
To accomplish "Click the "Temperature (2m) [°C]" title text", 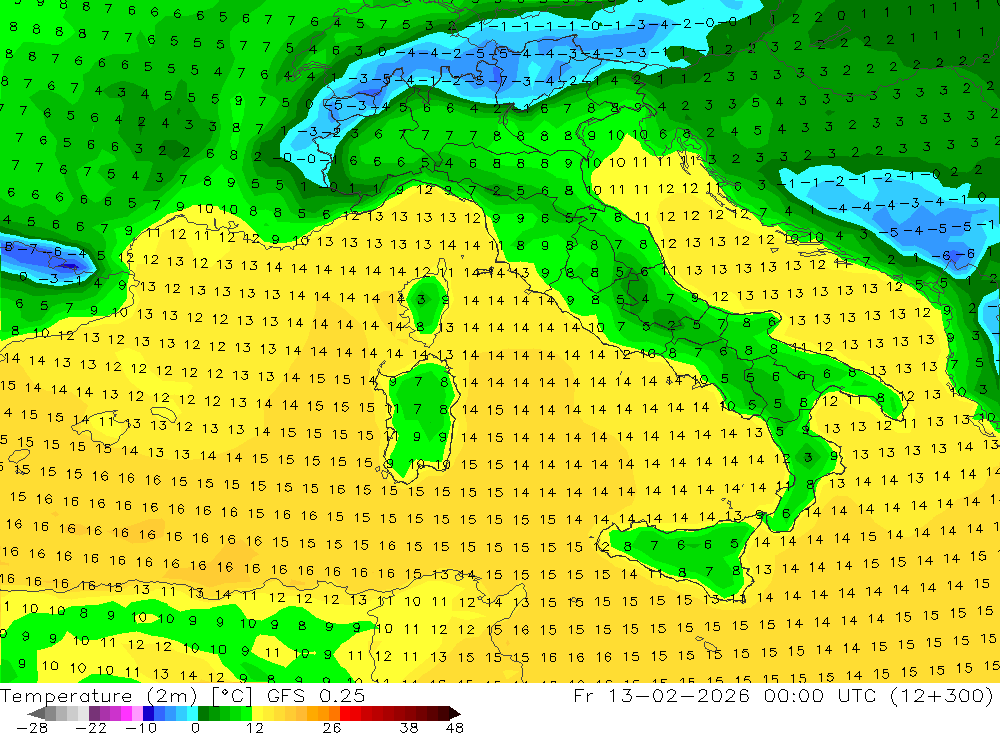I will (x=126, y=695).
